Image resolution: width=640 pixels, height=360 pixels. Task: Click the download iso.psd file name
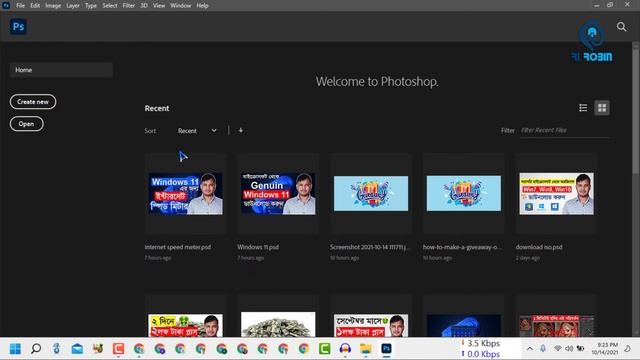coord(539,247)
